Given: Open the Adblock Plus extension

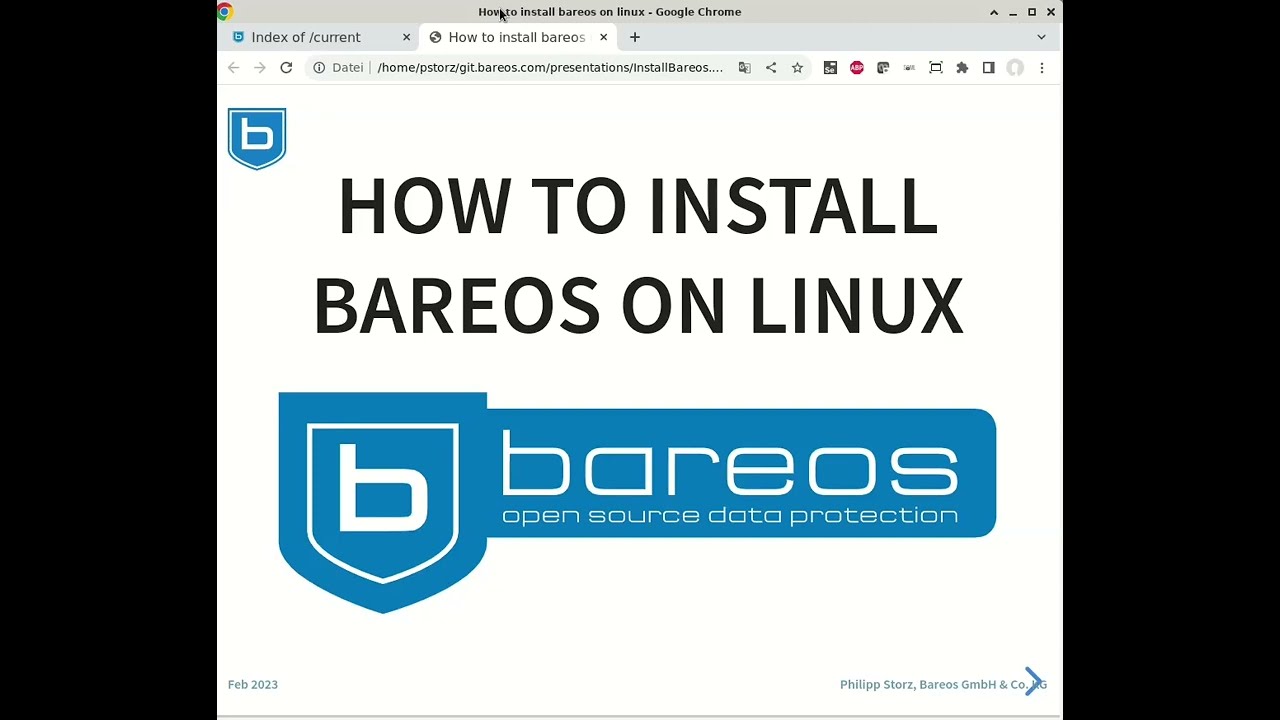Looking at the screenshot, I should pyautogui.click(x=857, y=68).
